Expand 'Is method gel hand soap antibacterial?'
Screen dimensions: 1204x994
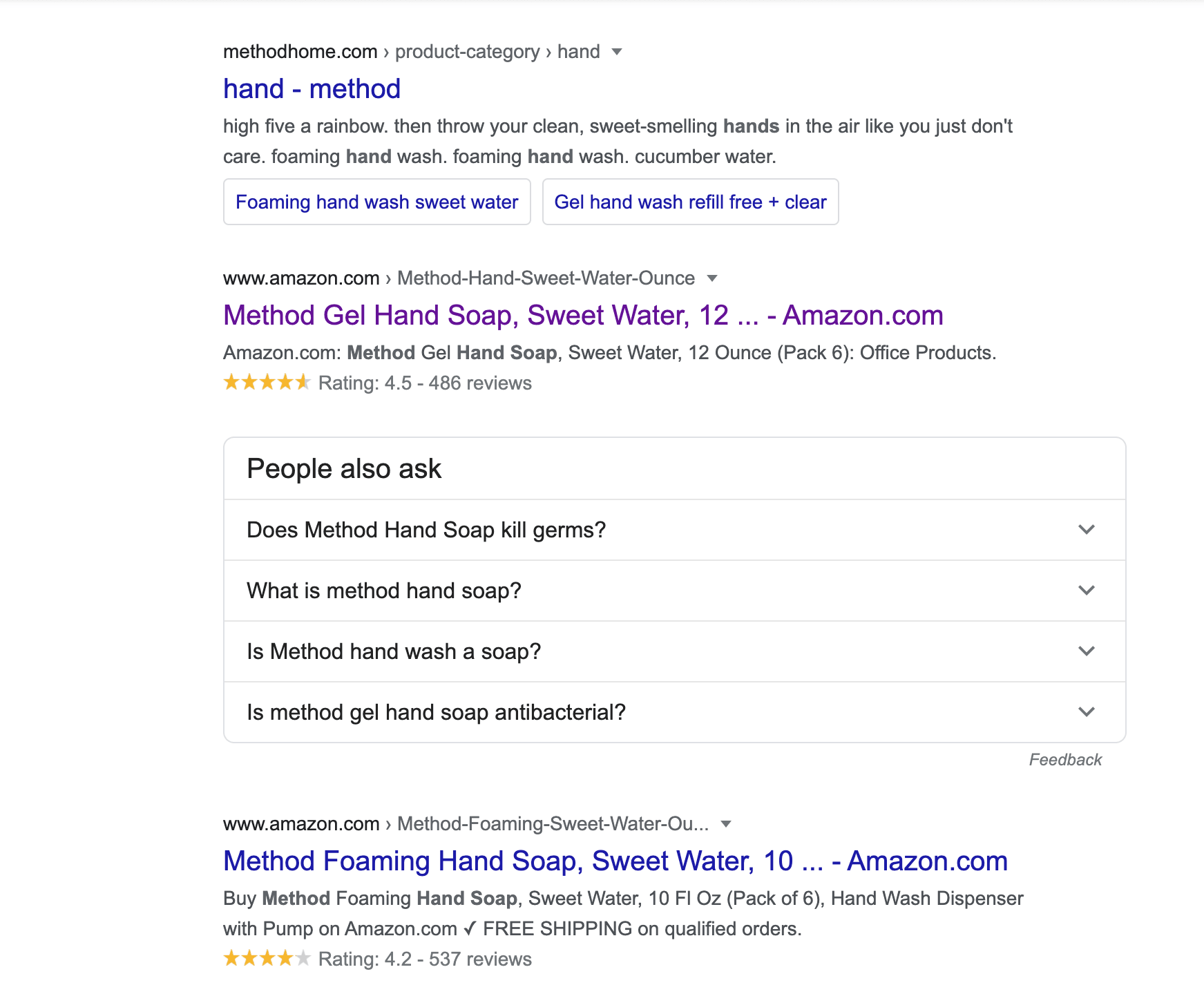[675, 712]
